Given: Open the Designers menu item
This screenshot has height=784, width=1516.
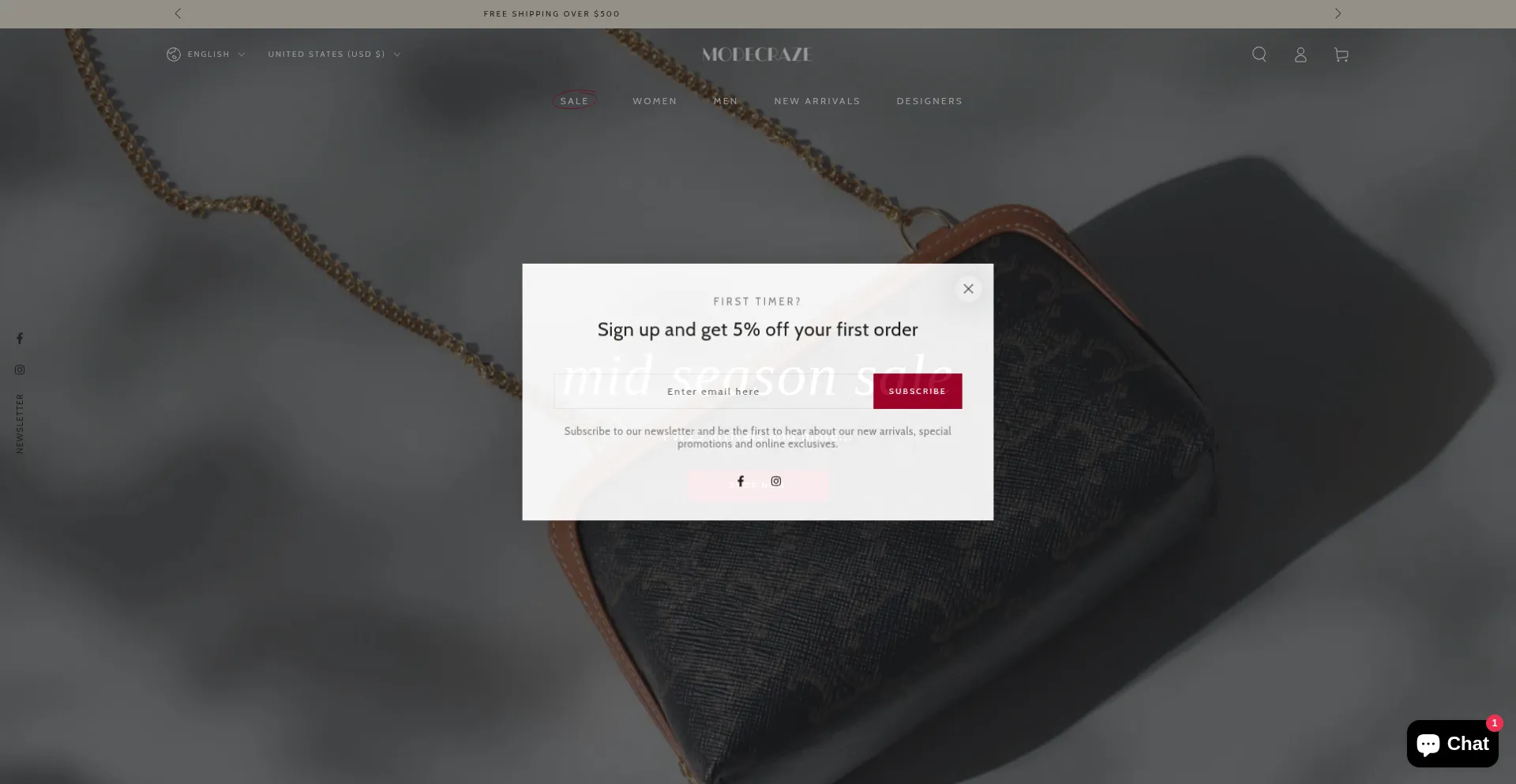Looking at the screenshot, I should (929, 101).
